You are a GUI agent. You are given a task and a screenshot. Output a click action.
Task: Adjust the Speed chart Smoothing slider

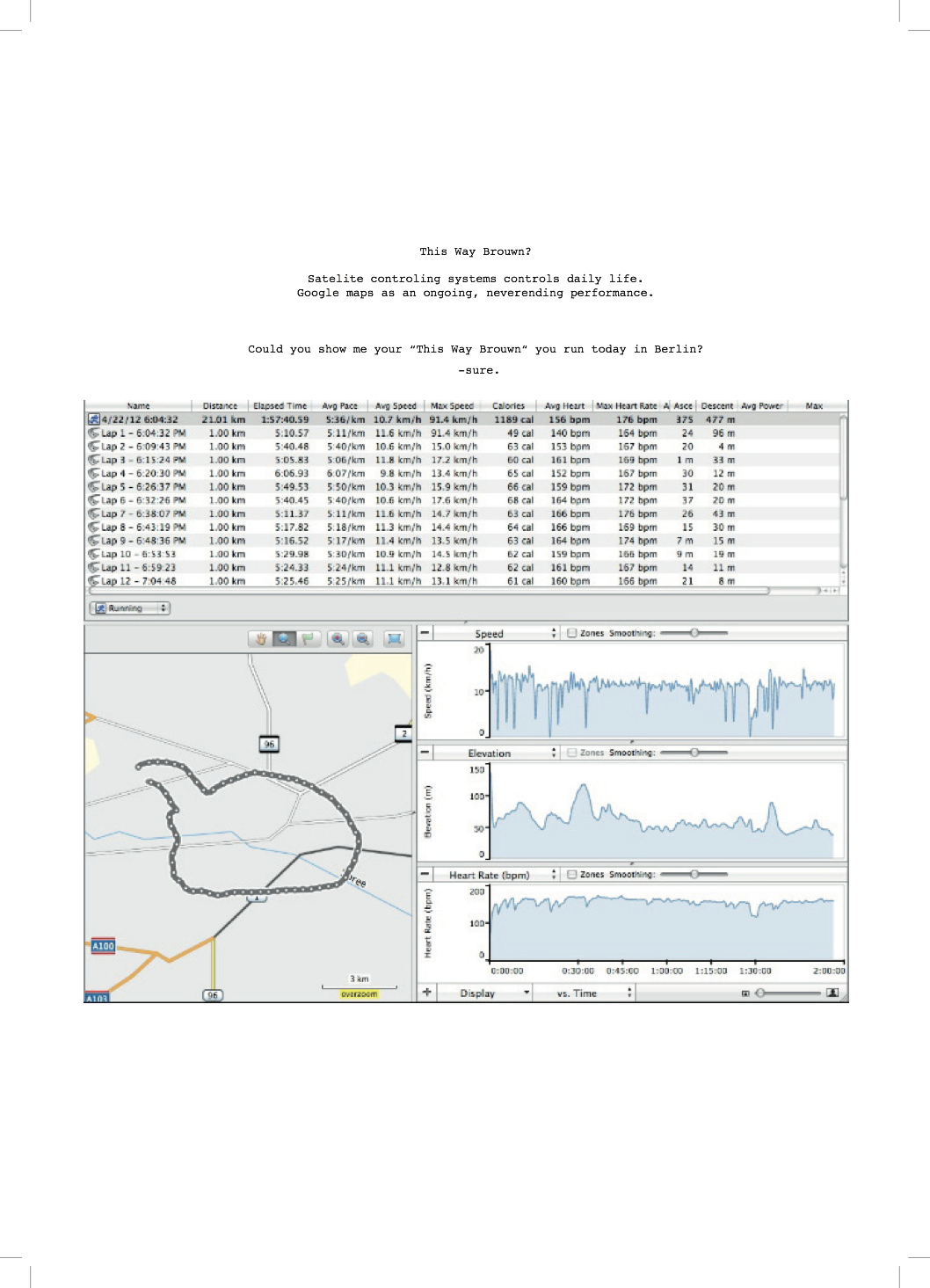pos(694,633)
